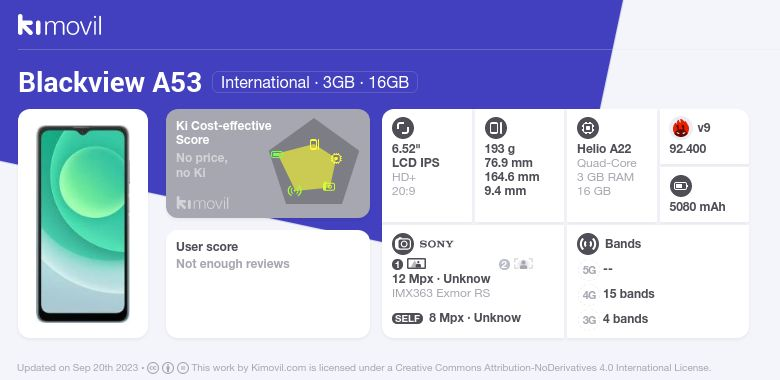Click the processor chip icon above Helio A22
The width and height of the screenshot is (780, 380).
(x=588, y=128)
